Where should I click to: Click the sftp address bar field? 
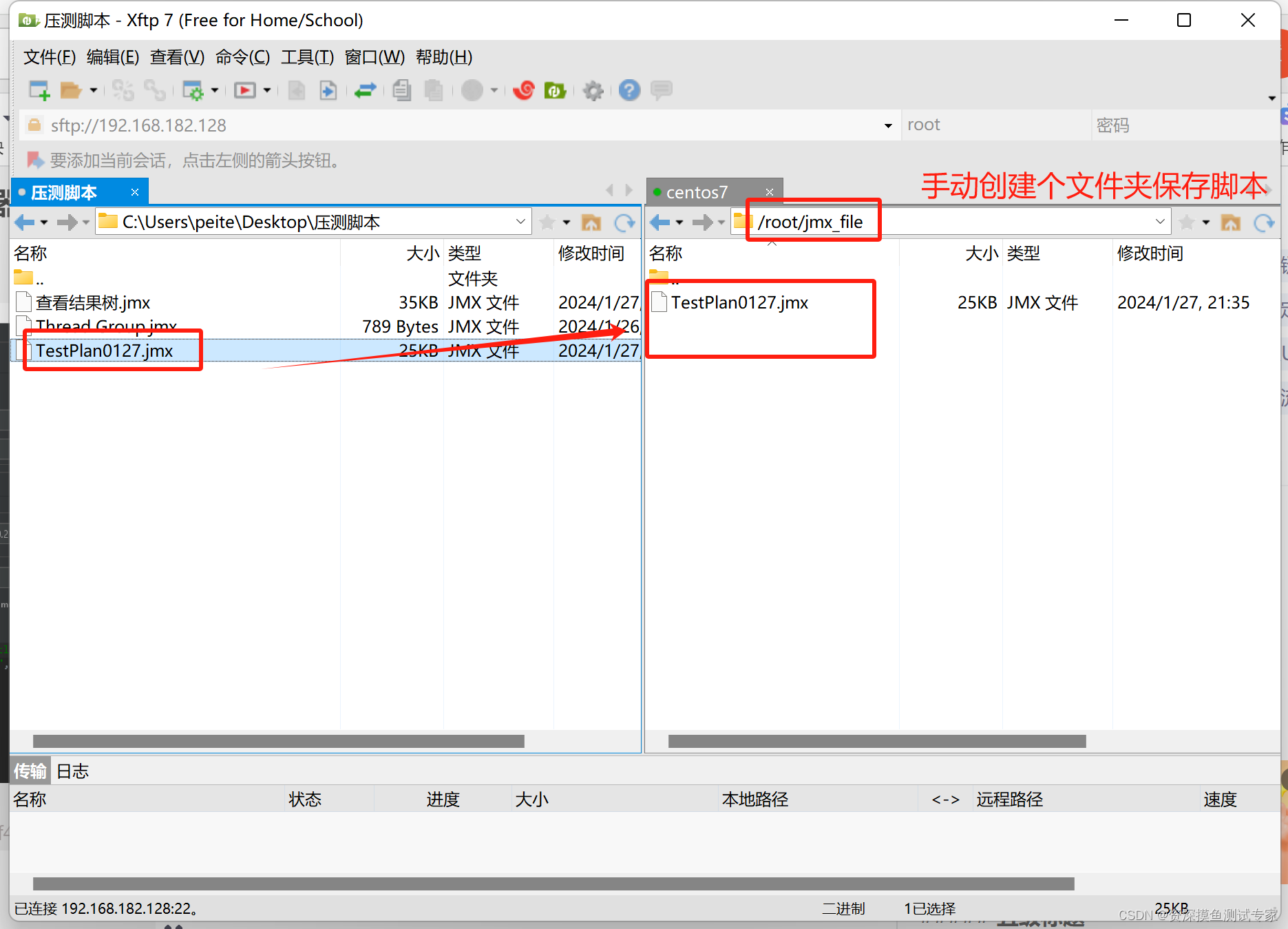point(461,125)
